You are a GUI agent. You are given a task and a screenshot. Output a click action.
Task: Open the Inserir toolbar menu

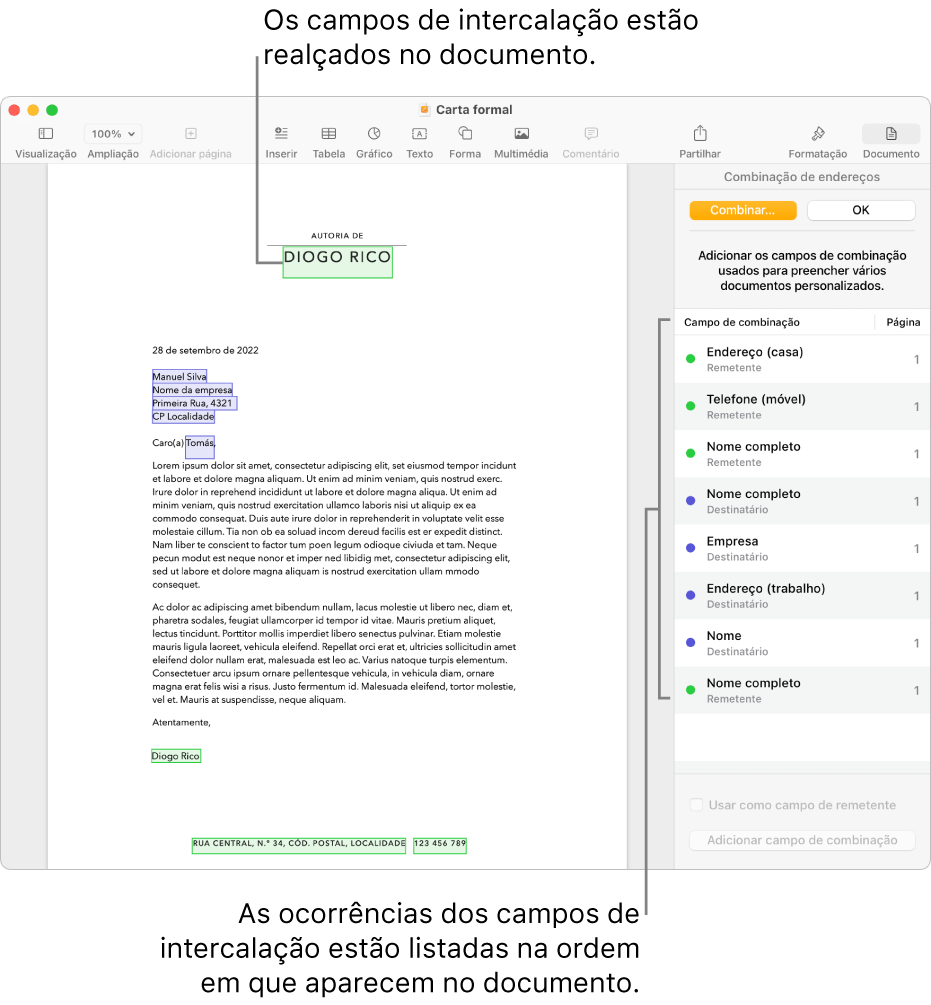point(281,133)
